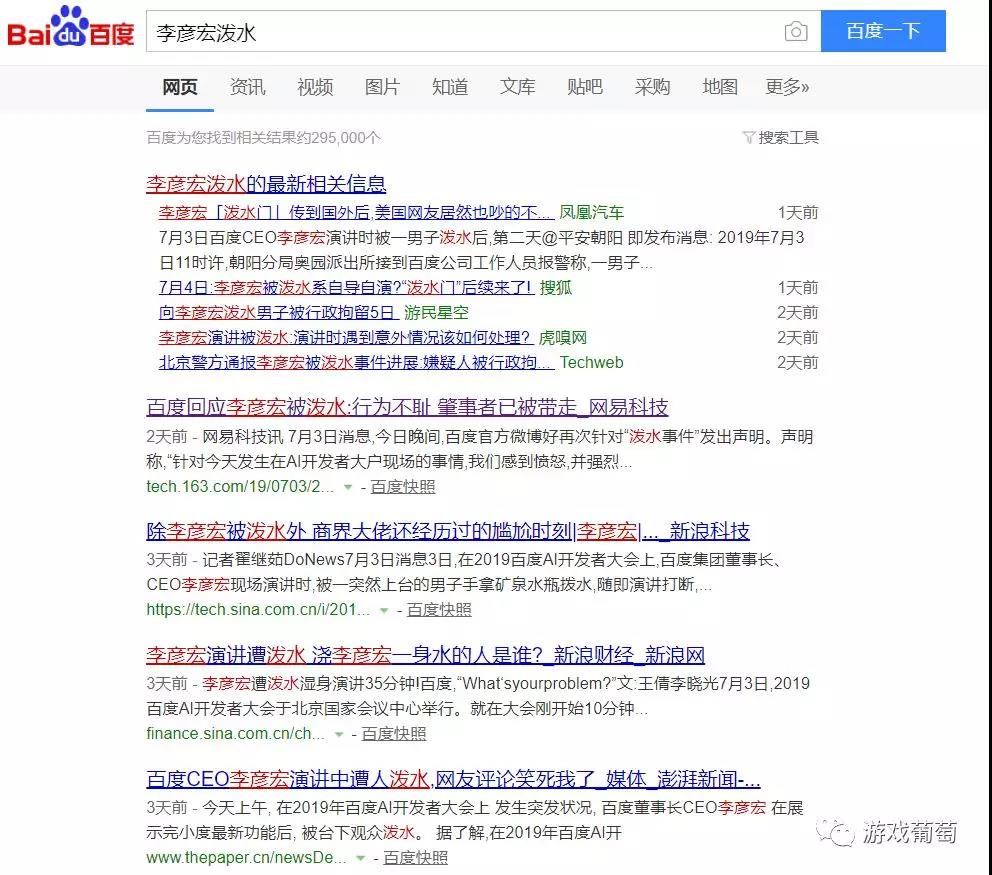Switch to the 资讯 tab
The width and height of the screenshot is (992, 875).
(247, 87)
